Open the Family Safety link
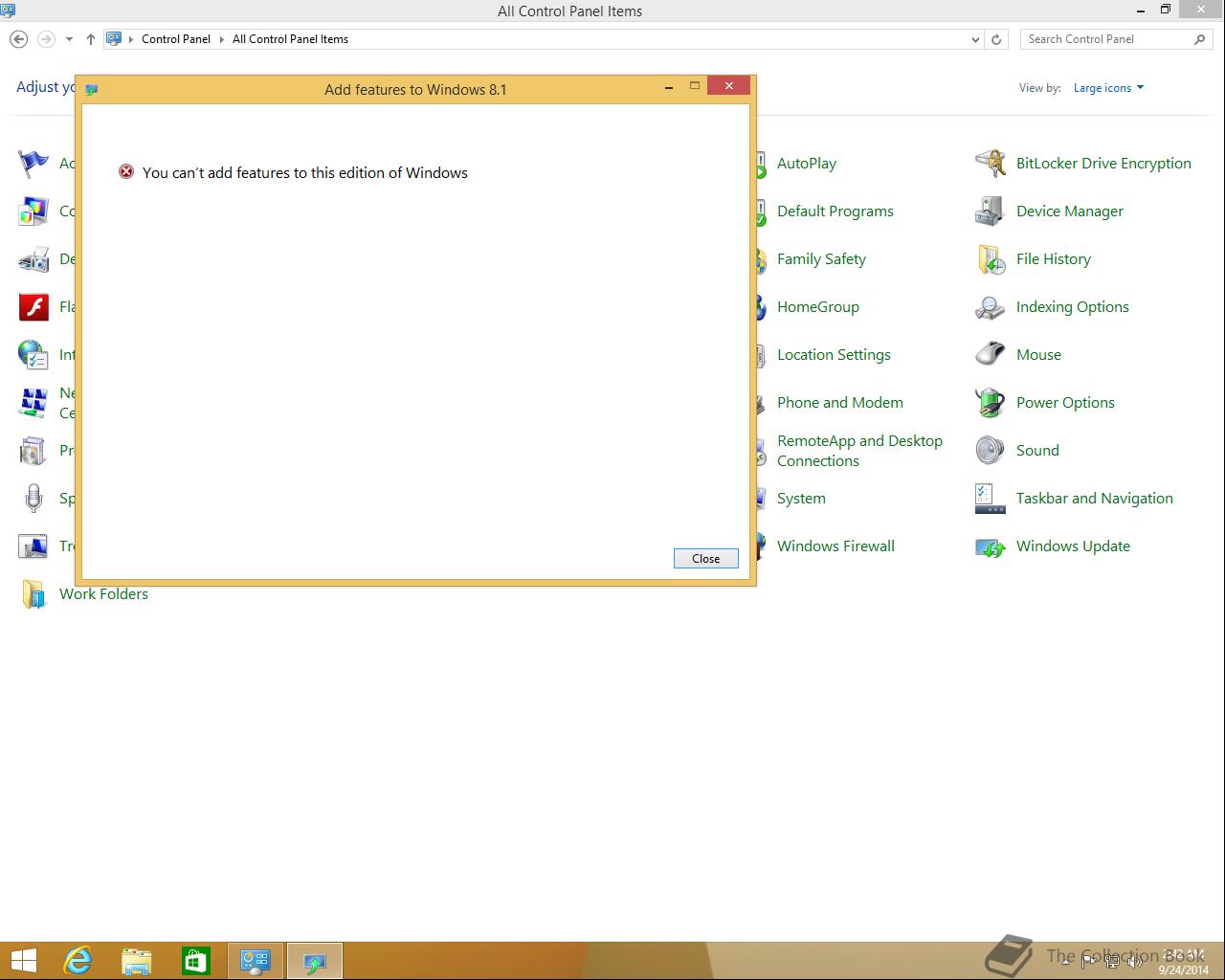The height and width of the screenshot is (980, 1225). [x=821, y=259]
